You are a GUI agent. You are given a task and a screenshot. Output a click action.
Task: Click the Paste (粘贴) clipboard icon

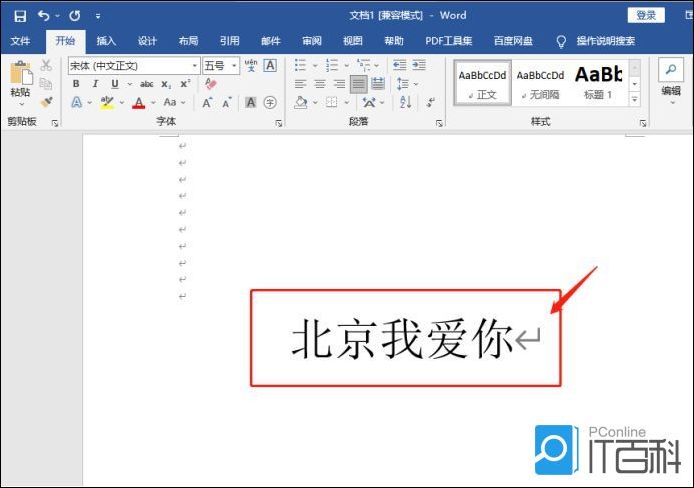(21, 73)
